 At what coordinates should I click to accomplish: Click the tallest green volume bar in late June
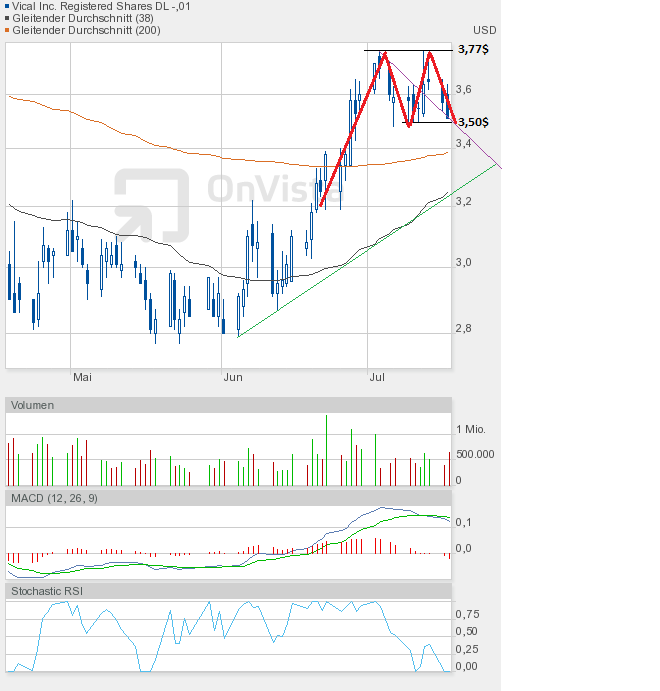pos(326,450)
